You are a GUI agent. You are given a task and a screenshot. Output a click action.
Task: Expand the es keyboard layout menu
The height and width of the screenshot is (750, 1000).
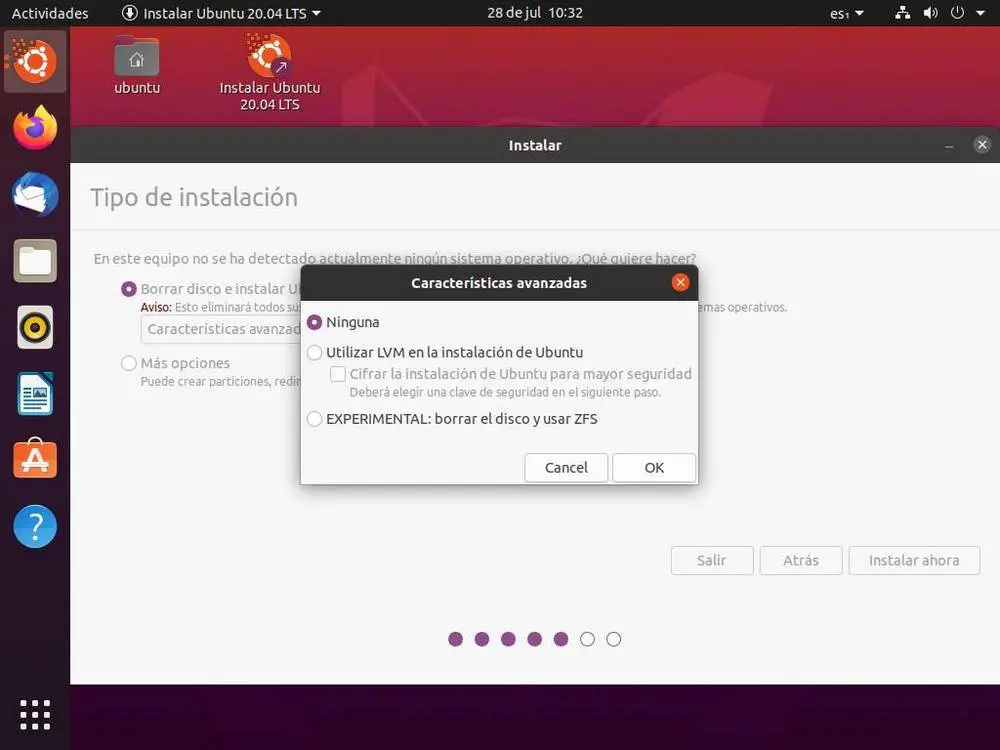(x=847, y=13)
